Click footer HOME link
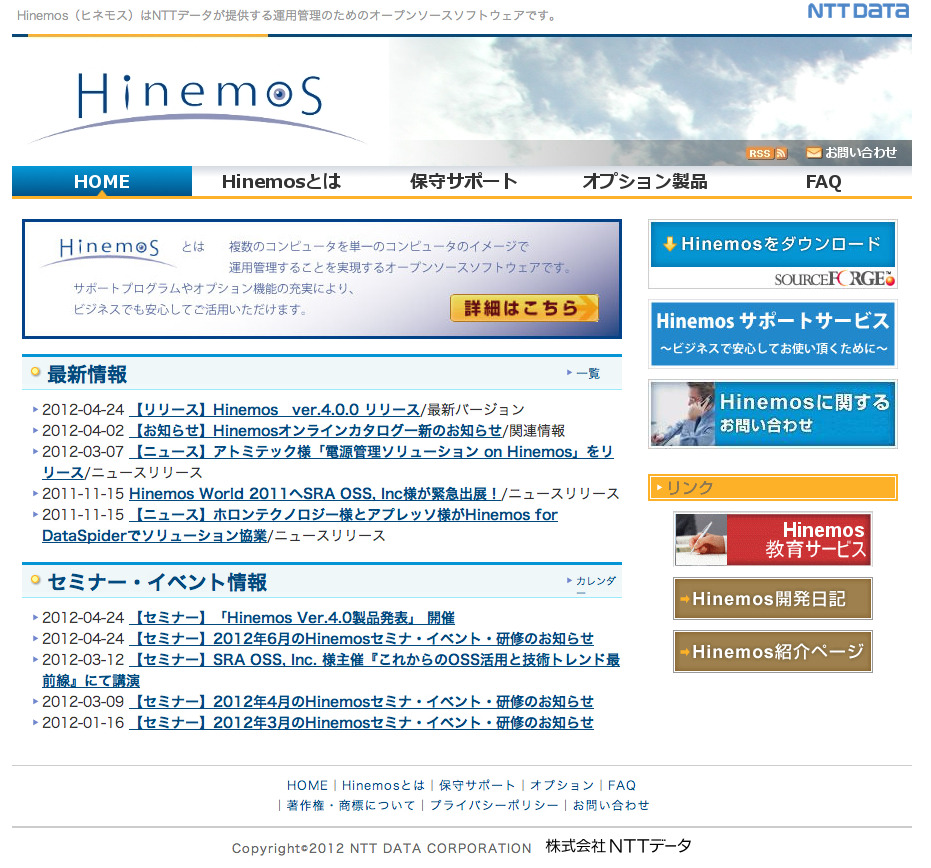This screenshot has width=931, height=868. coord(307,785)
